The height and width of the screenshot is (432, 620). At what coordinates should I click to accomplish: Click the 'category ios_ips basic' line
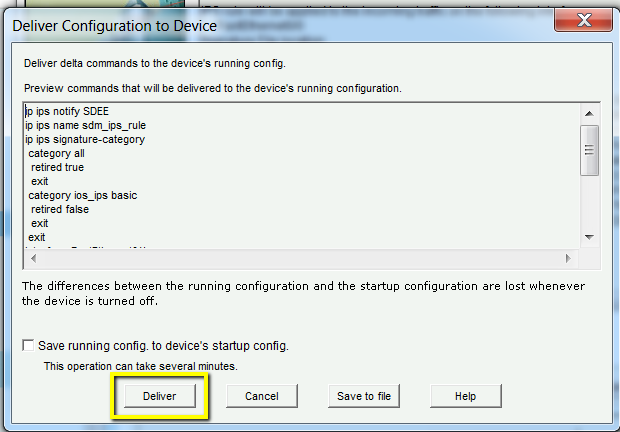[82, 196]
